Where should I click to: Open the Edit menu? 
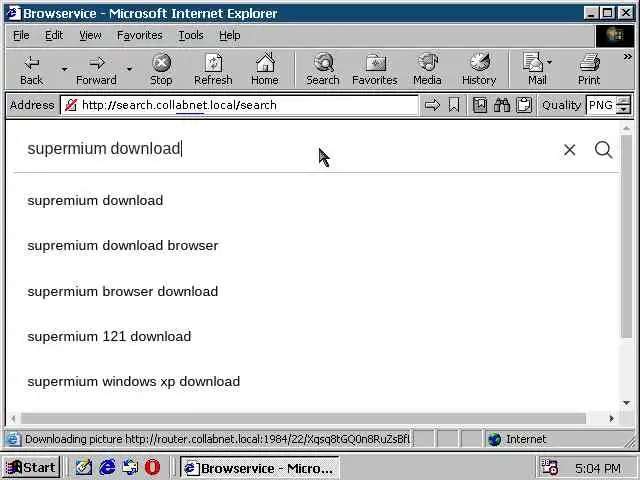[54, 36]
